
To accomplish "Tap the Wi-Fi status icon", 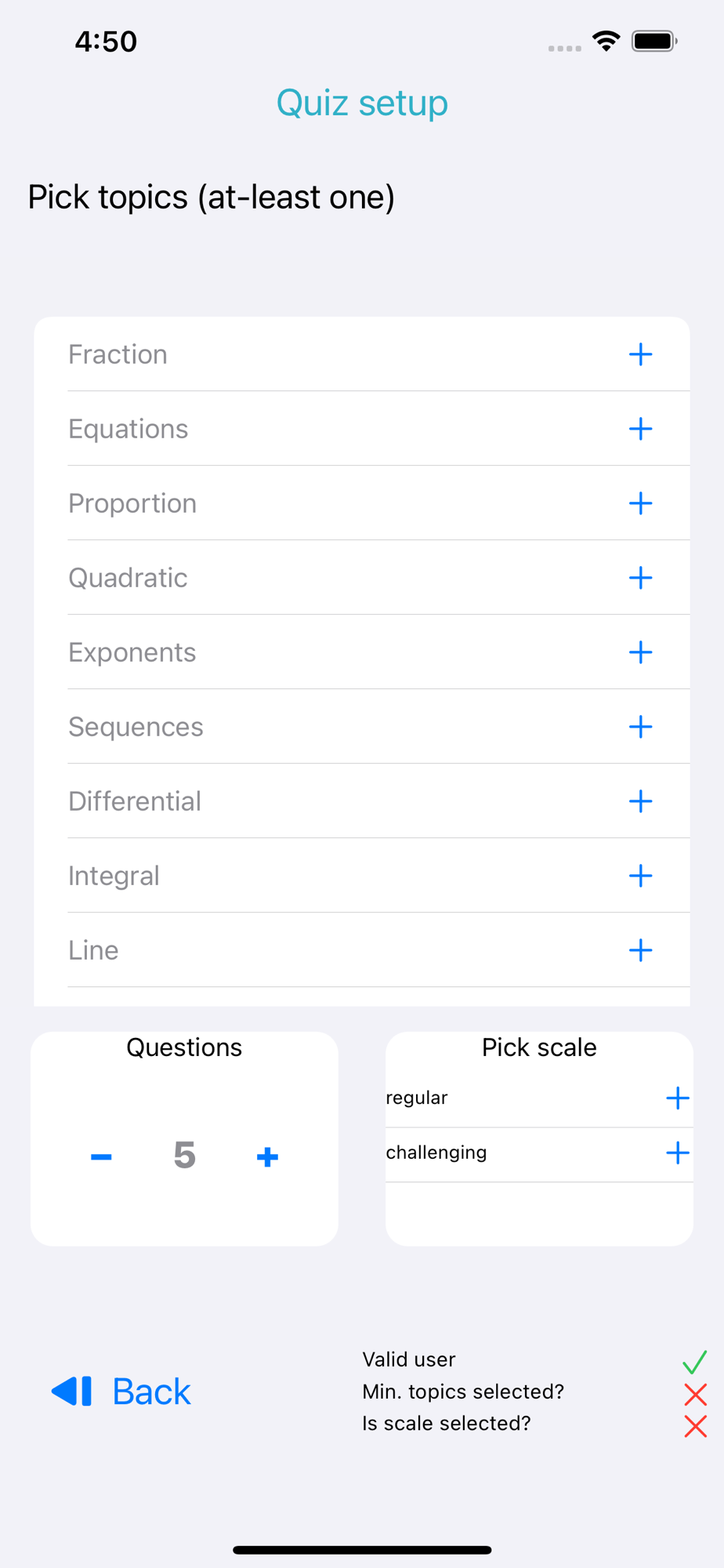I will 606,41.
